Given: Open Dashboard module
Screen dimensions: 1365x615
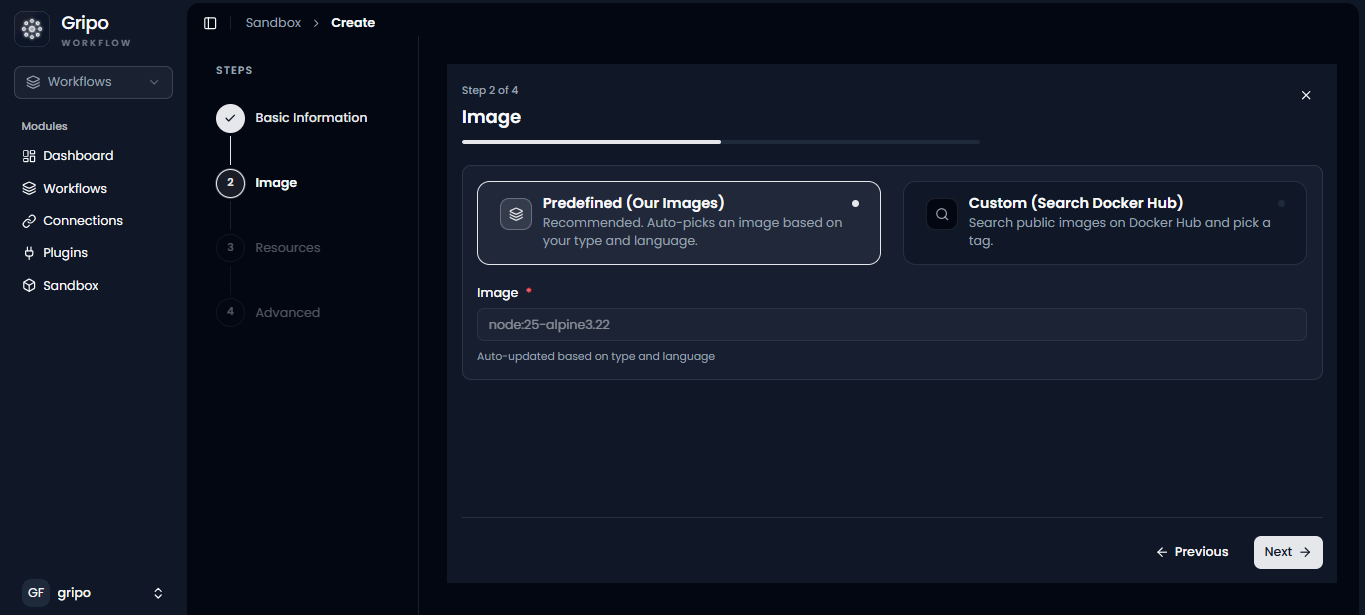Looking at the screenshot, I should [x=78, y=156].
